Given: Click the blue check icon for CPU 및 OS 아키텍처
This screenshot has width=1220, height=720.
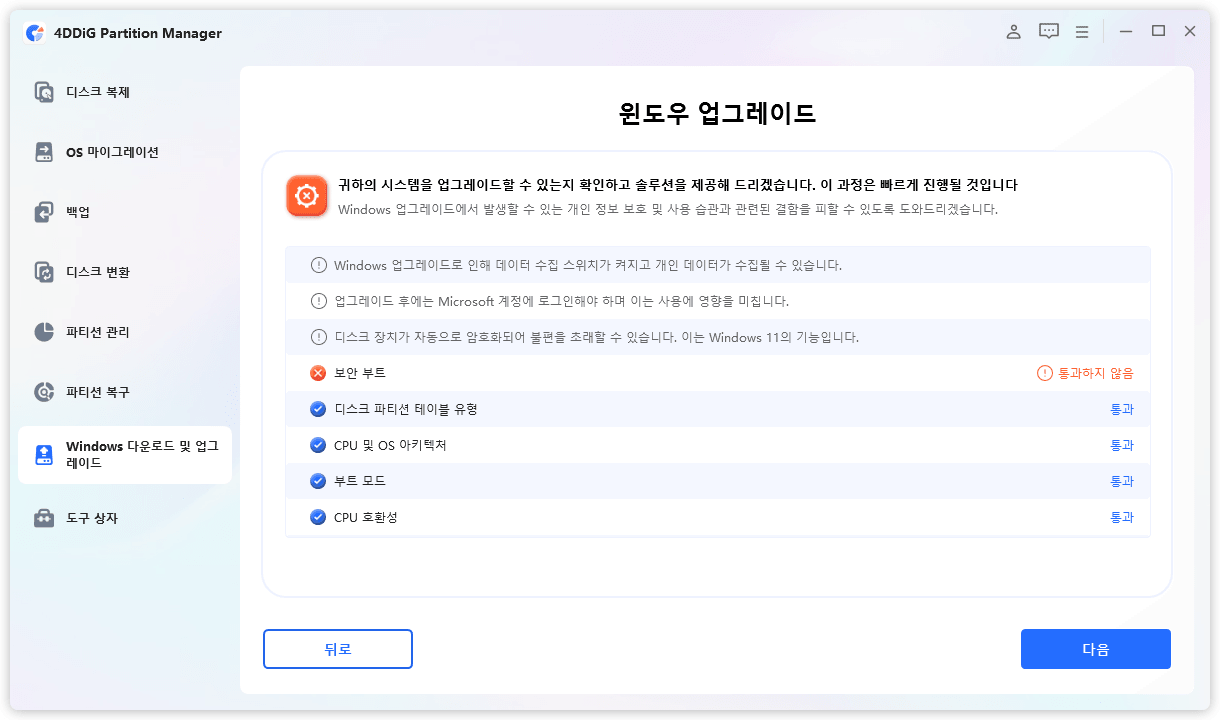Looking at the screenshot, I should coord(318,445).
